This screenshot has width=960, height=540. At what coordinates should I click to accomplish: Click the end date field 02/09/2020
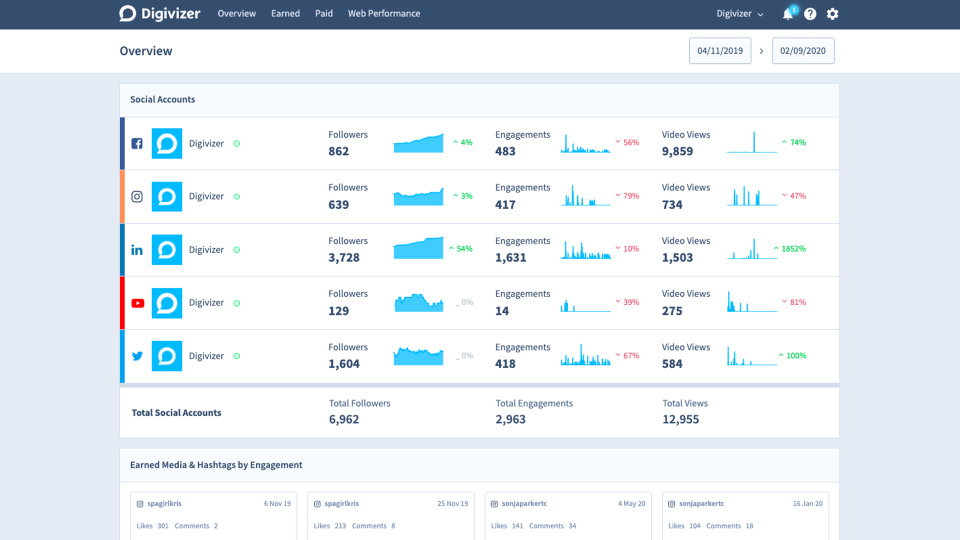click(803, 51)
